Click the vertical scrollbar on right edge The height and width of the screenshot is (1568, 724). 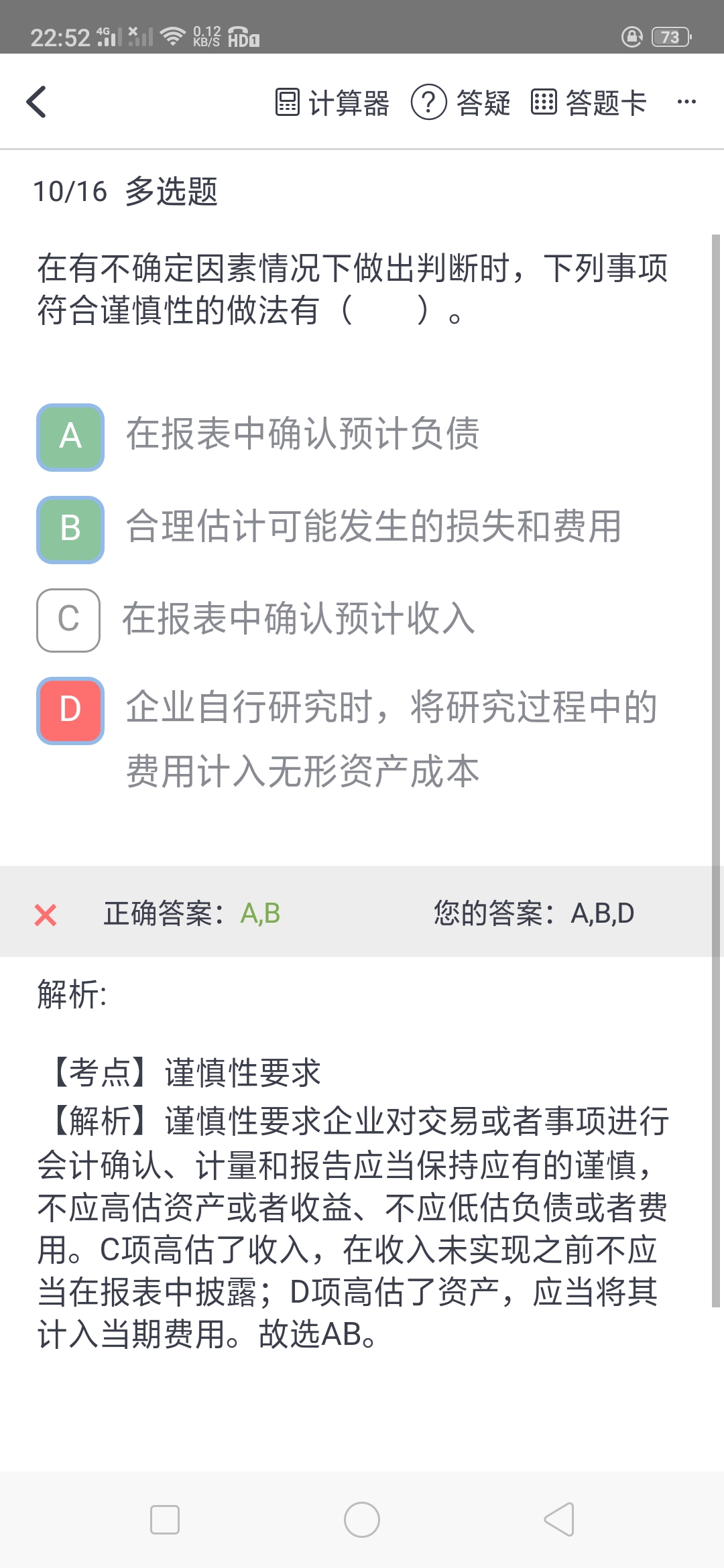(x=715, y=771)
